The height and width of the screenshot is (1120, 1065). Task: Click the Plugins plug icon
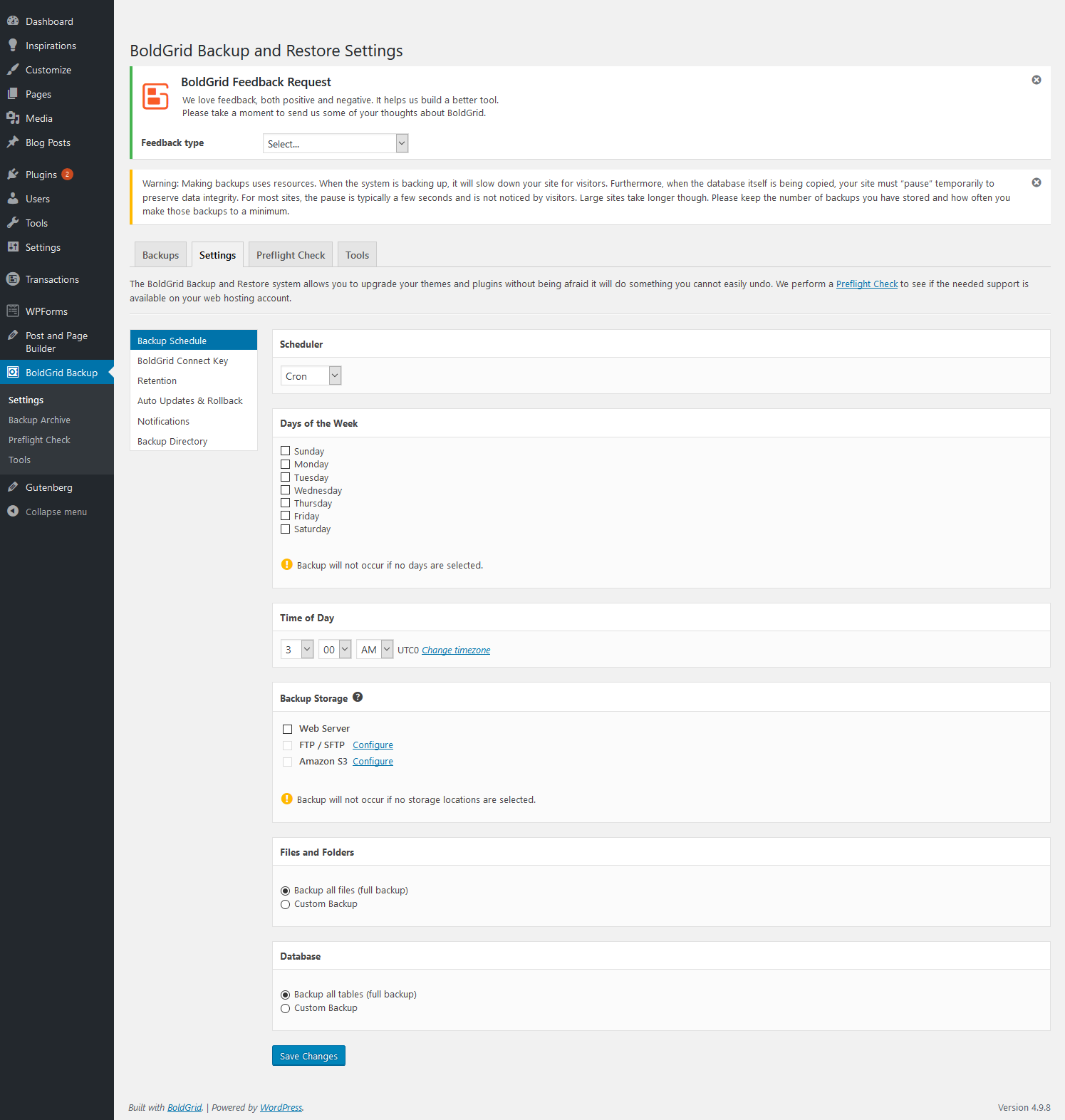13,175
